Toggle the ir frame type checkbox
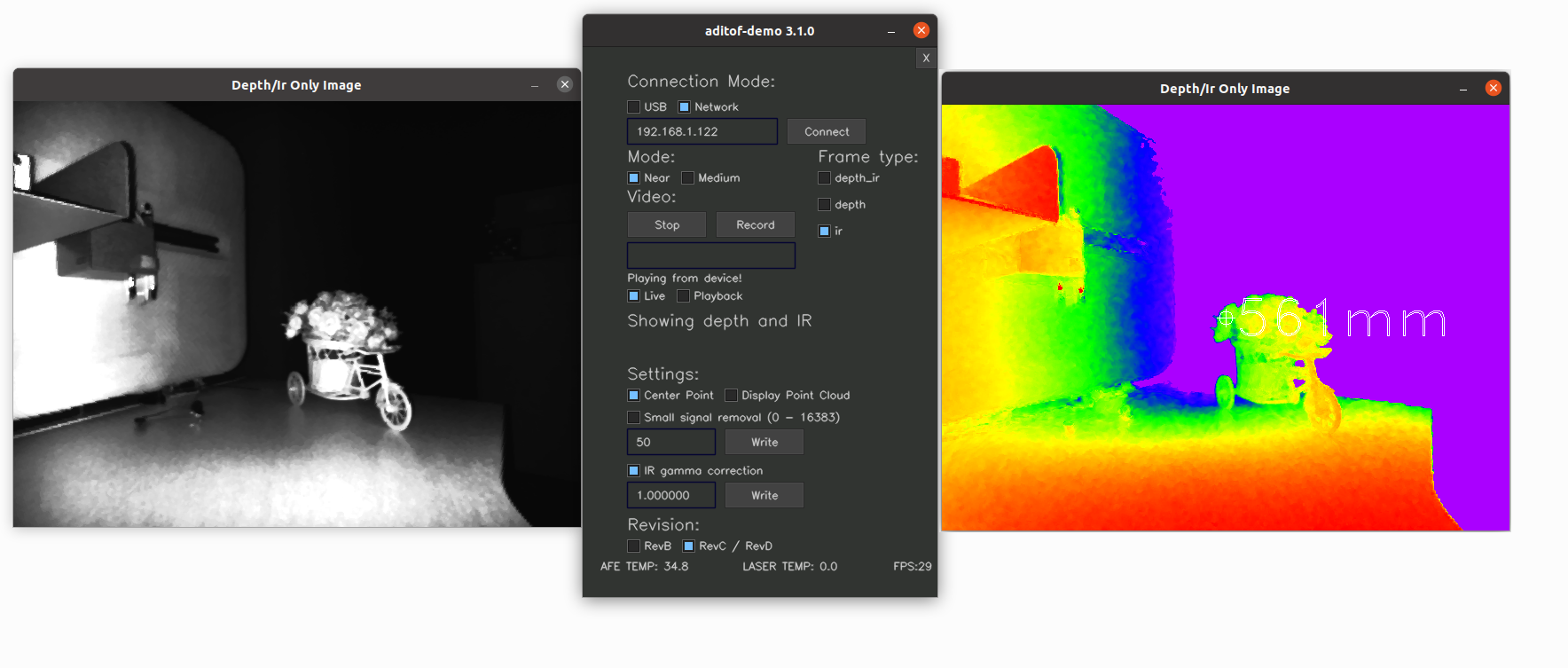 824,231
